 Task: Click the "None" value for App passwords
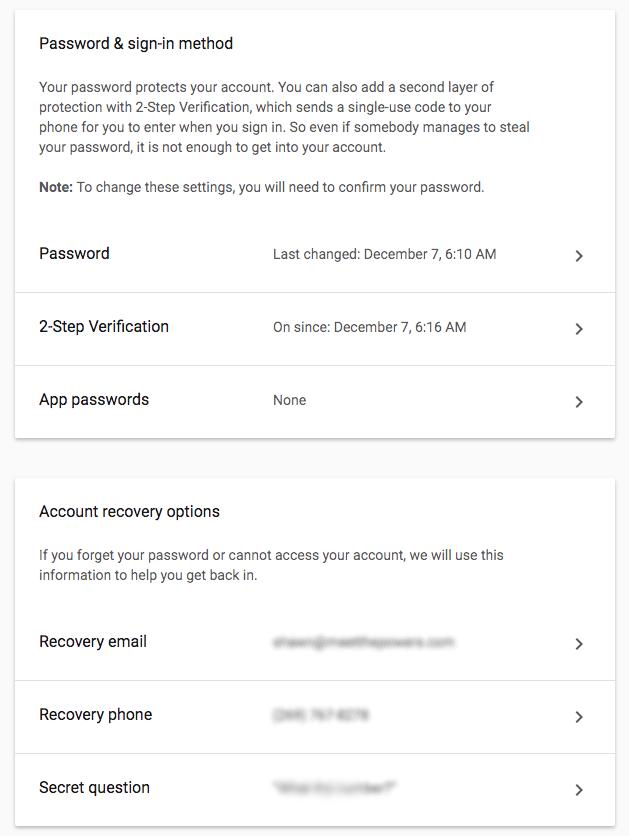click(290, 401)
